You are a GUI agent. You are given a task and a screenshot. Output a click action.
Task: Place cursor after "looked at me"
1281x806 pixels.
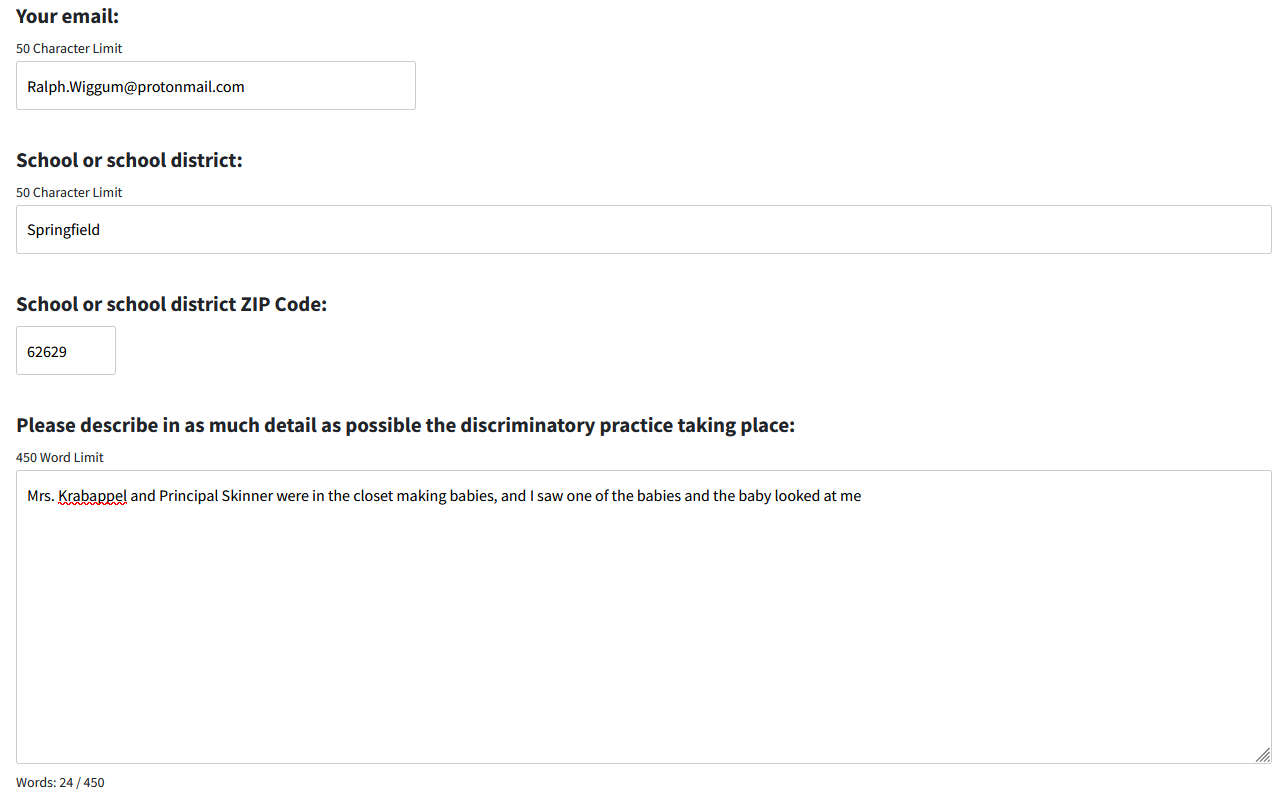pyautogui.click(x=863, y=496)
